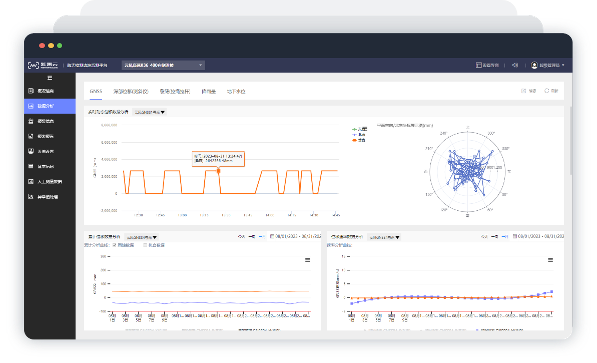Switch to the tab right after GNSS
Screen dimensions: 597x363
coord(131,91)
